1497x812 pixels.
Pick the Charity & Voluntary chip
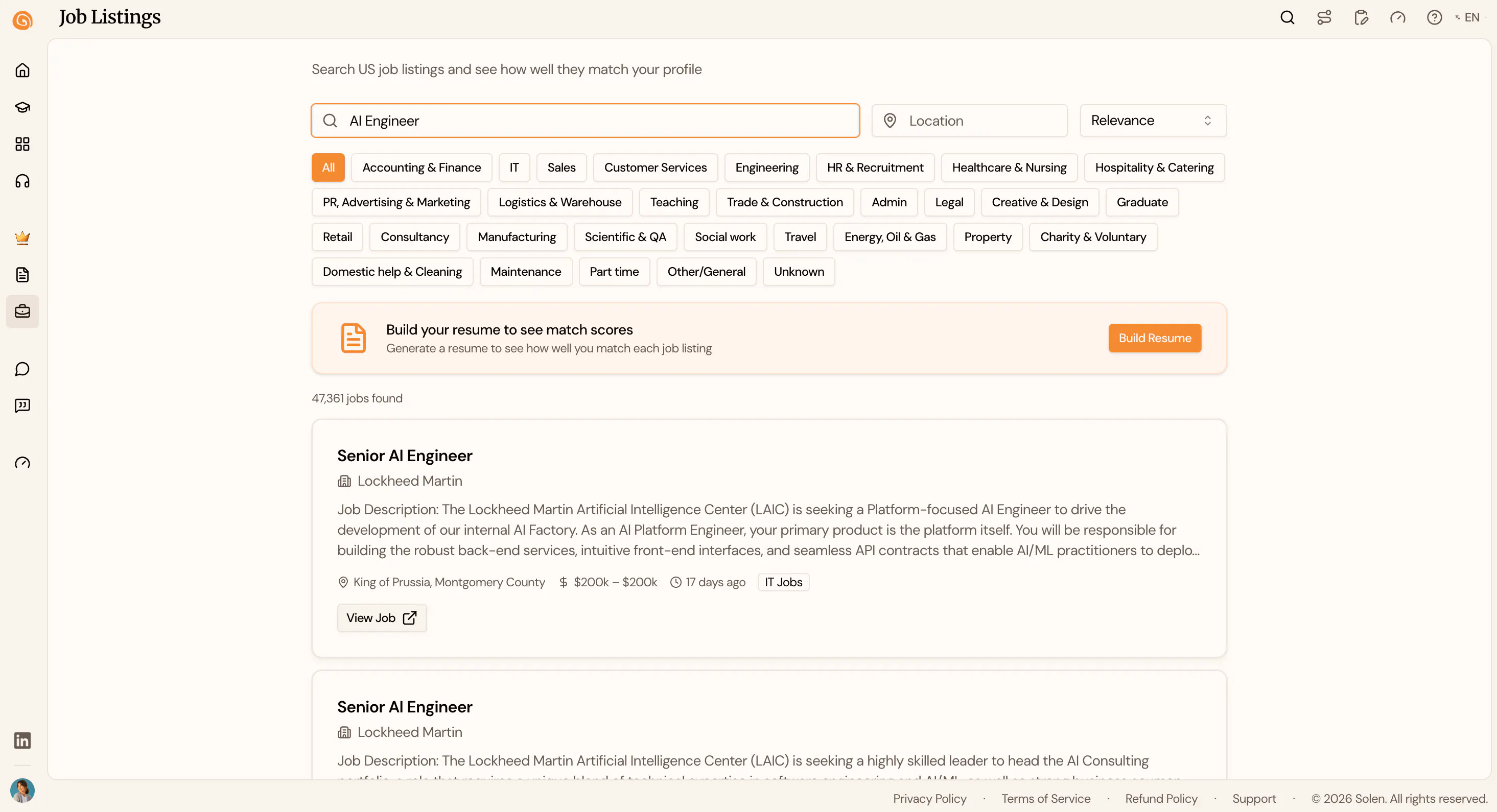pos(1093,237)
